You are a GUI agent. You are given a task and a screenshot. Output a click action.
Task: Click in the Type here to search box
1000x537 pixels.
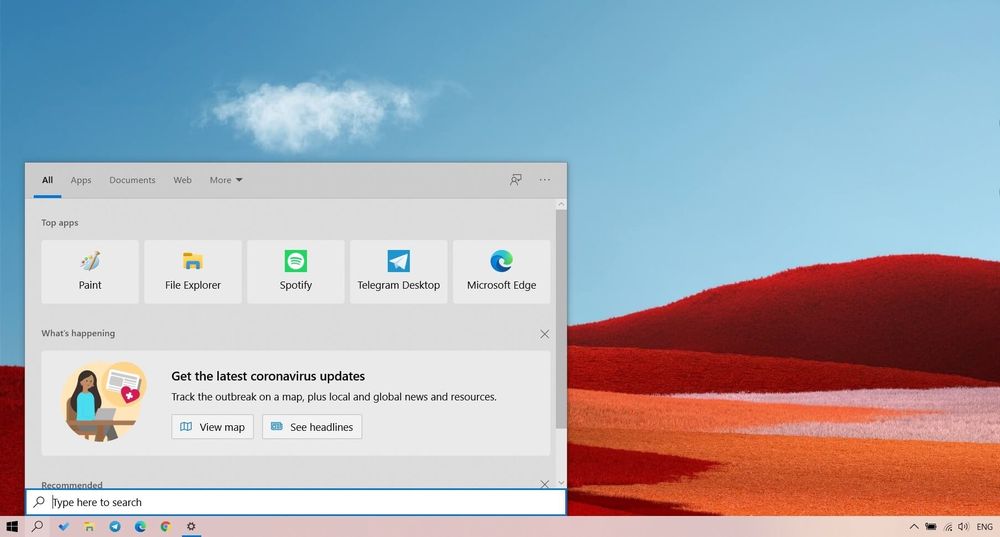pos(296,503)
